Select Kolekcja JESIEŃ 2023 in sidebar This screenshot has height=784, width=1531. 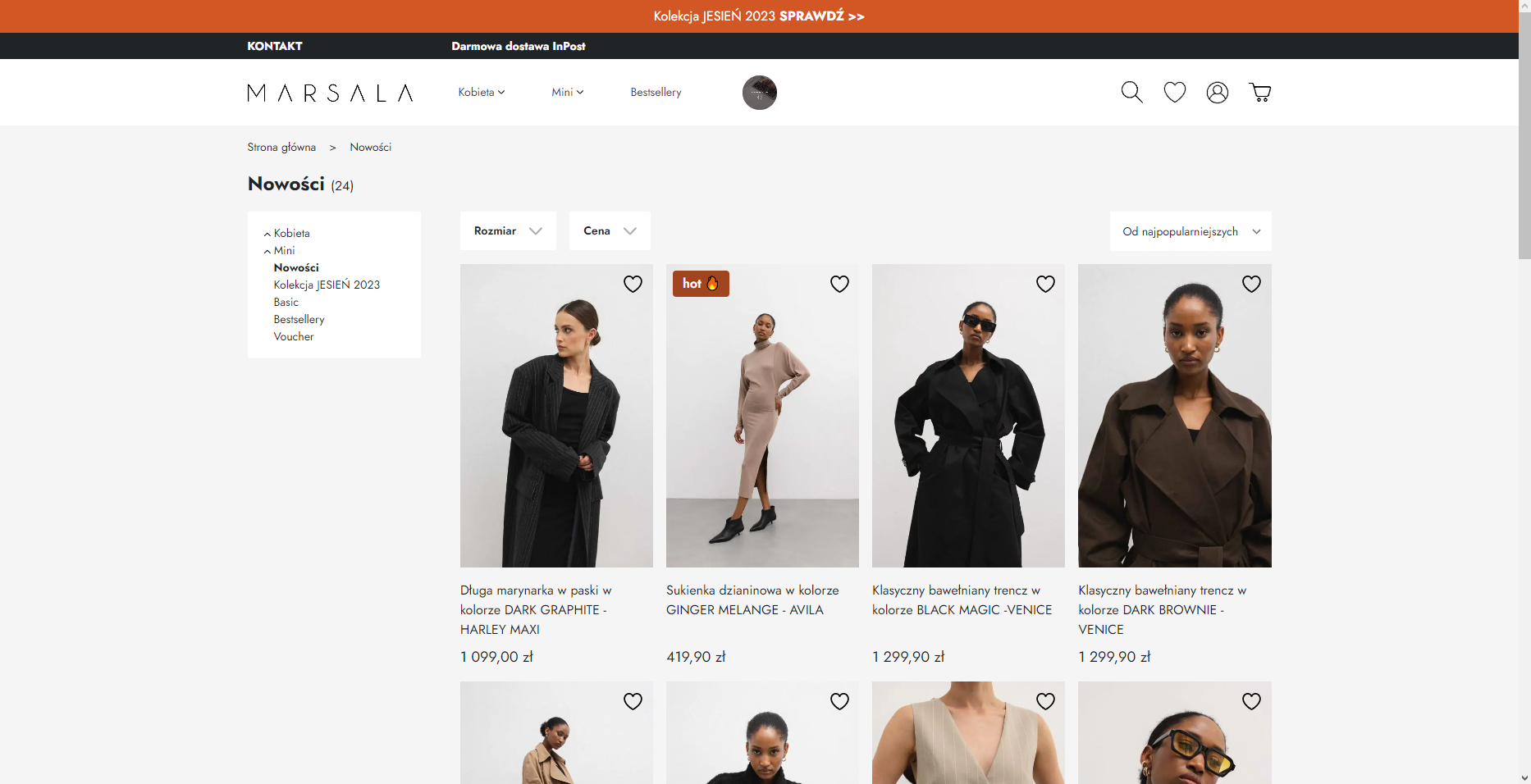(x=327, y=285)
